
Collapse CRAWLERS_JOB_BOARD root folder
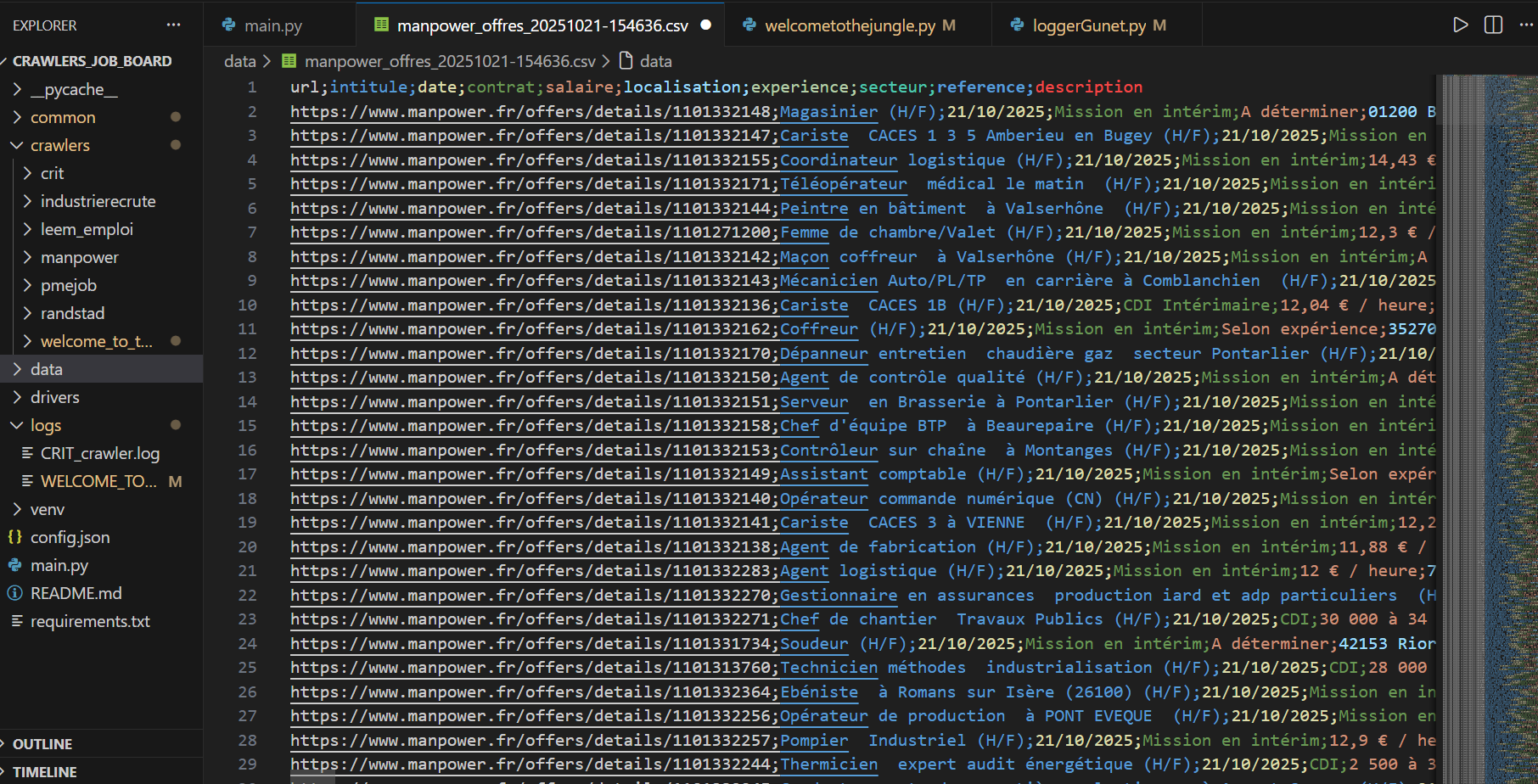click(x=92, y=61)
